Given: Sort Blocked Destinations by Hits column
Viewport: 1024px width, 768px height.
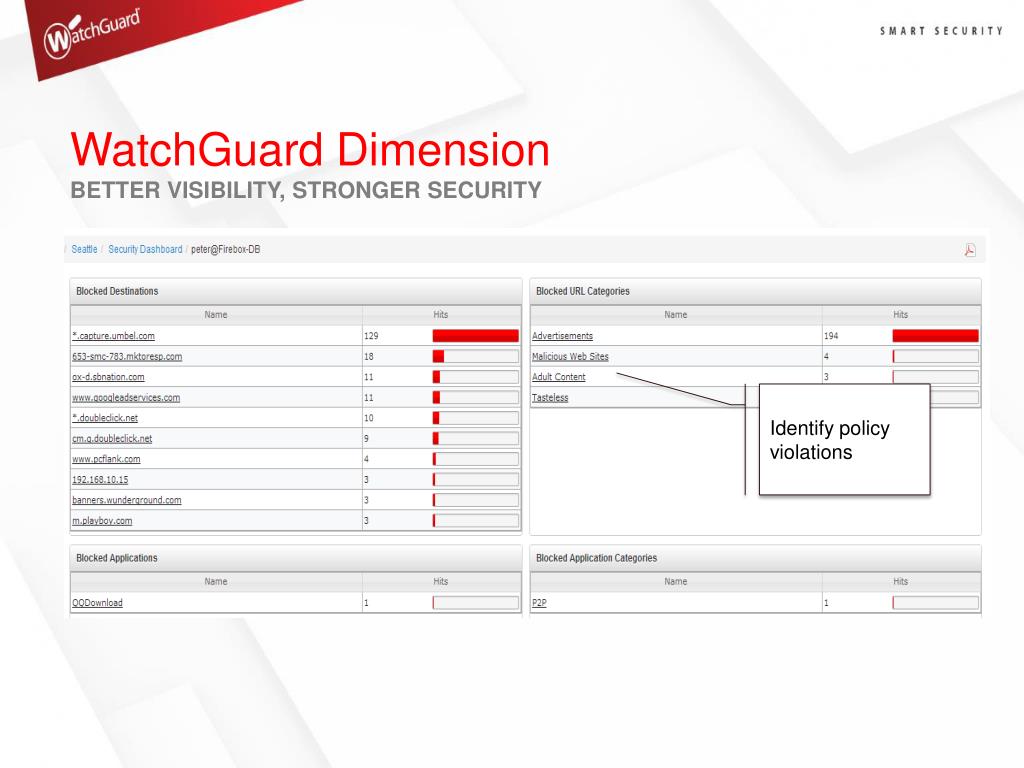Looking at the screenshot, I should click(x=441, y=315).
